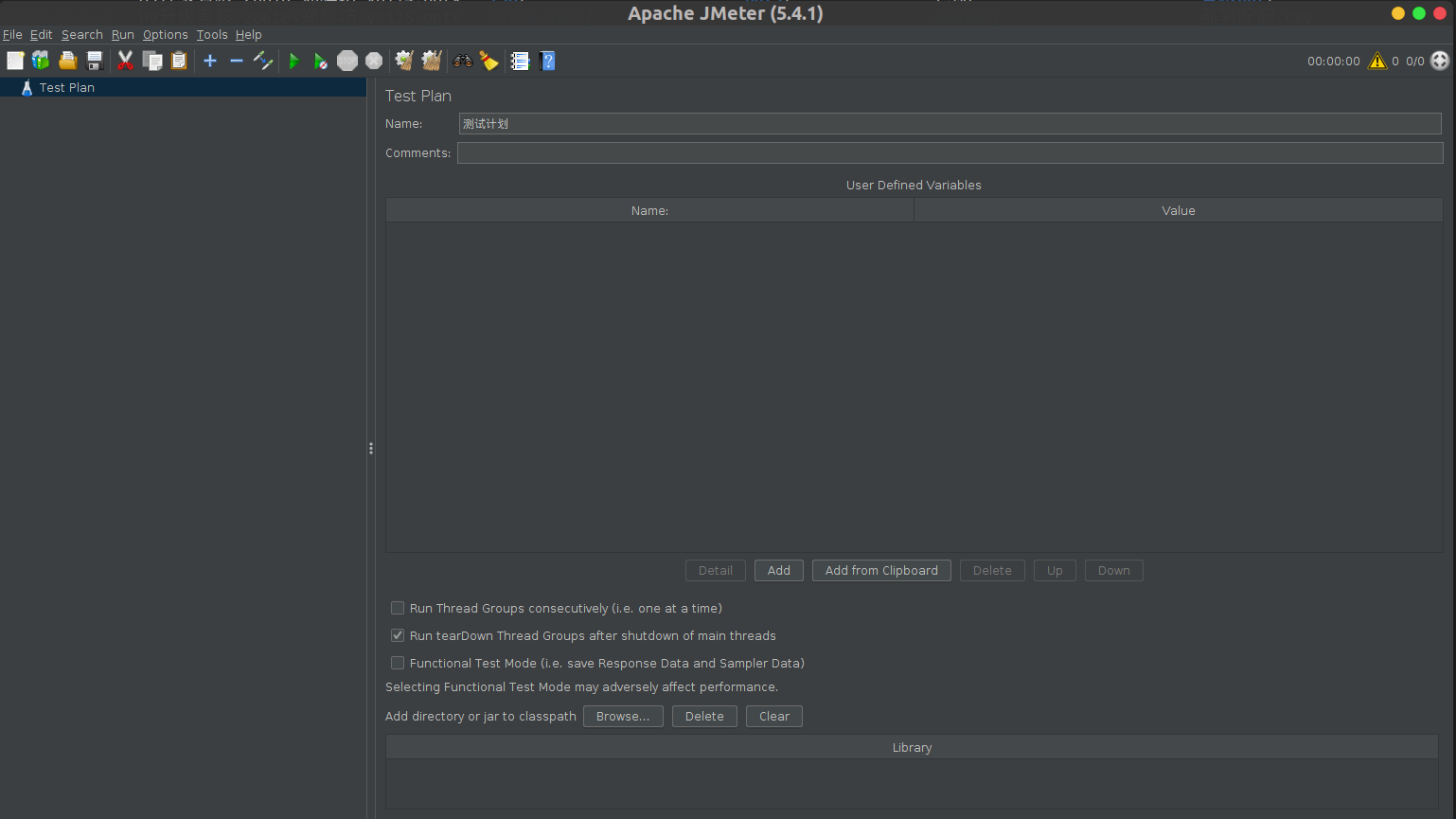The width and height of the screenshot is (1456, 819).
Task: Click the Save floppy disk icon
Action: point(95,61)
